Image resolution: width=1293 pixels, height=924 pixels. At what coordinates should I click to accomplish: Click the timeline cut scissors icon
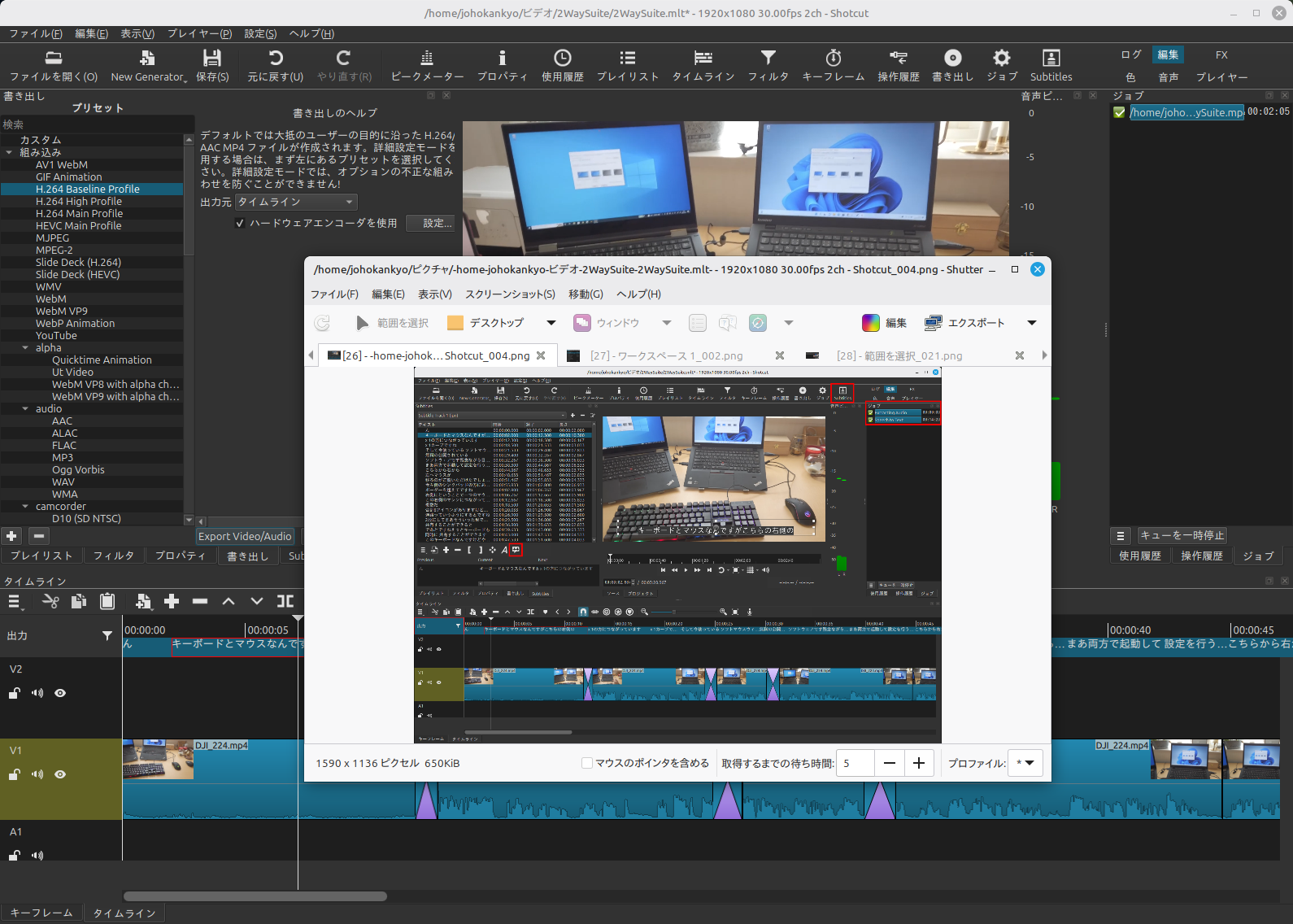pyautogui.click(x=50, y=601)
